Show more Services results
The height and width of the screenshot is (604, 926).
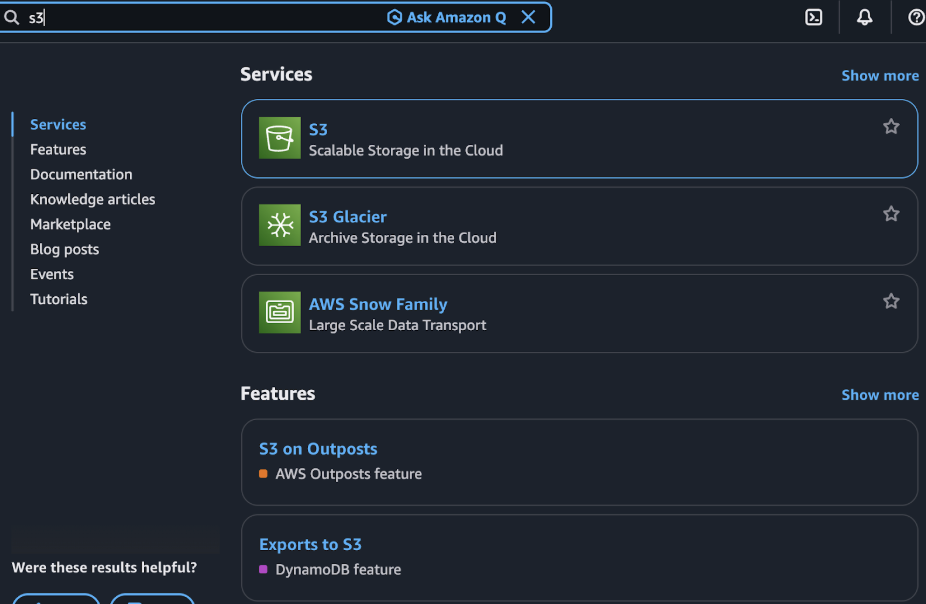880,75
